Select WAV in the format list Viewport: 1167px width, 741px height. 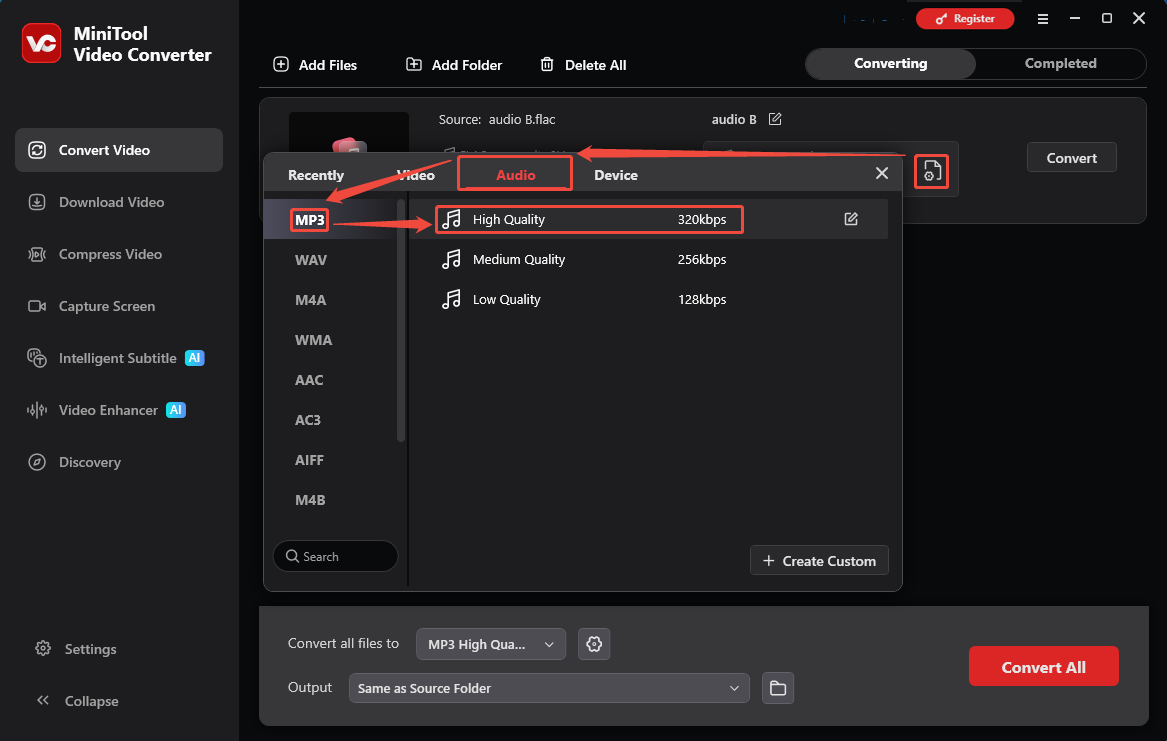[310, 260]
